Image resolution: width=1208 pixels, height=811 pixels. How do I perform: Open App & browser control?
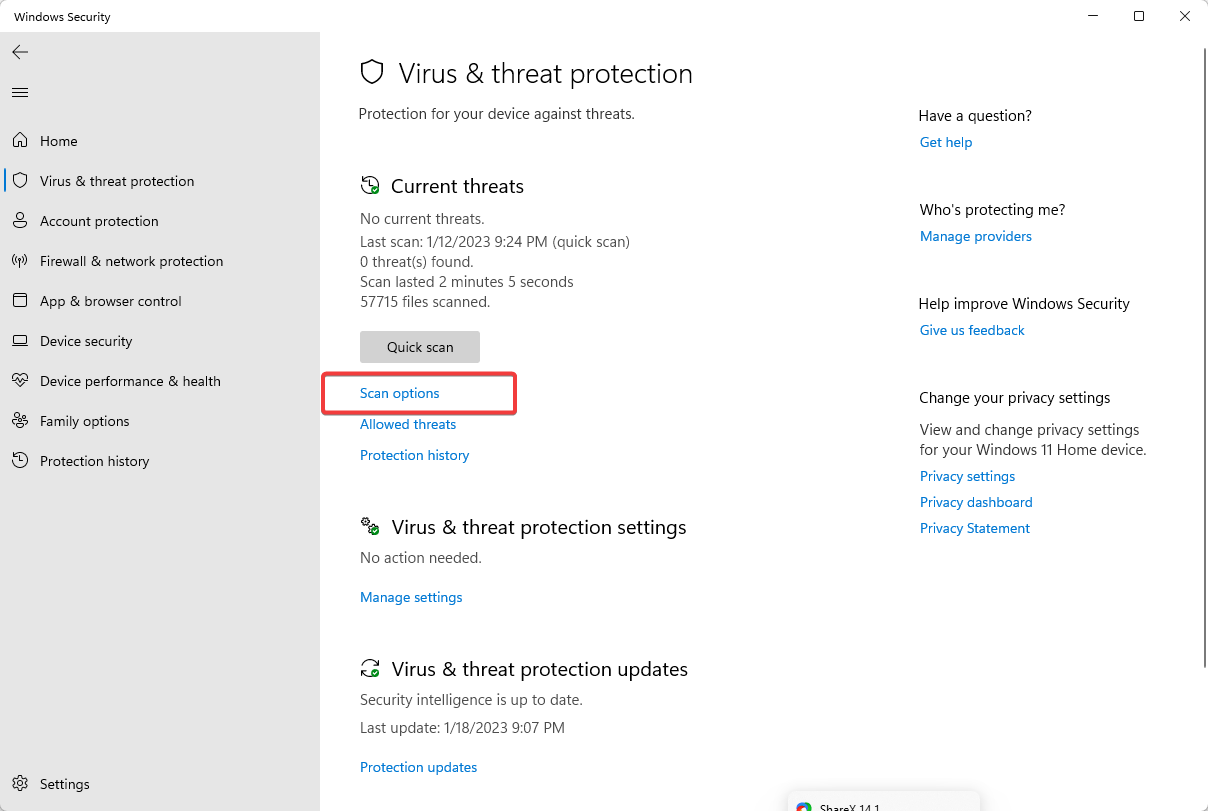[x=110, y=300]
